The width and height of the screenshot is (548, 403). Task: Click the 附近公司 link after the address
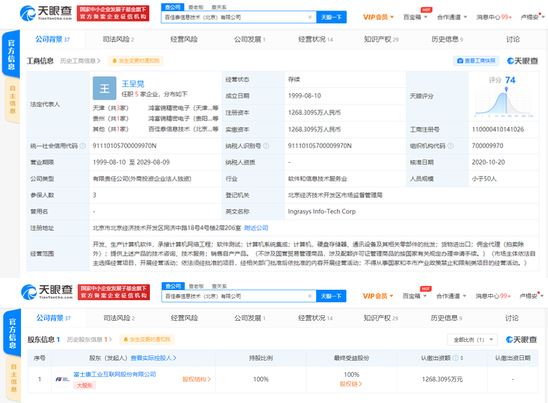(256, 228)
